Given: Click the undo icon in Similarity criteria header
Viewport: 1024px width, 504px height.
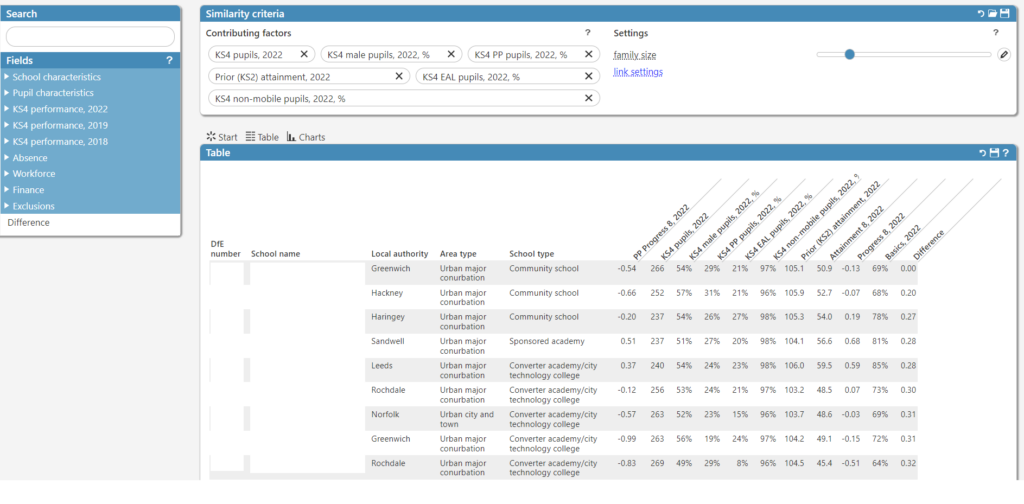Looking at the screenshot, I should point(981,14).
